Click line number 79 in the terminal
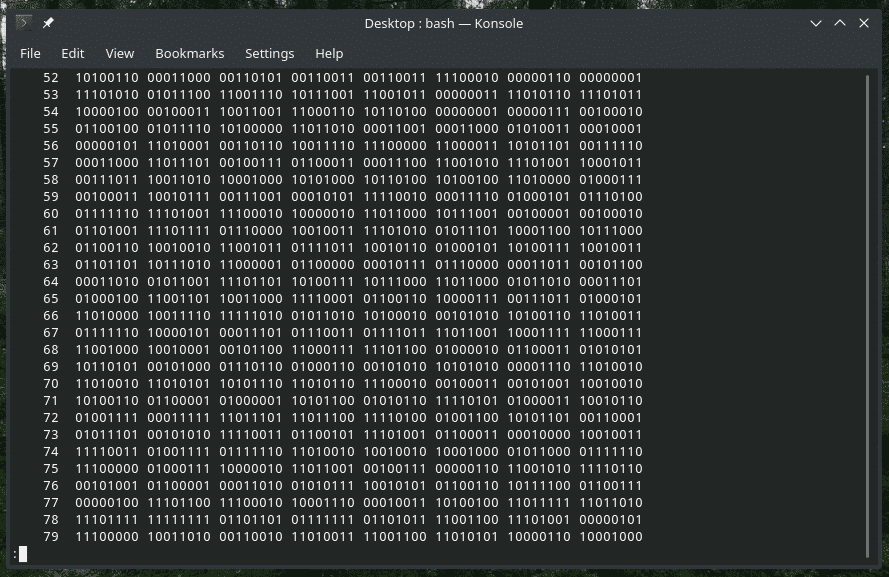 [x=51, y=537]
